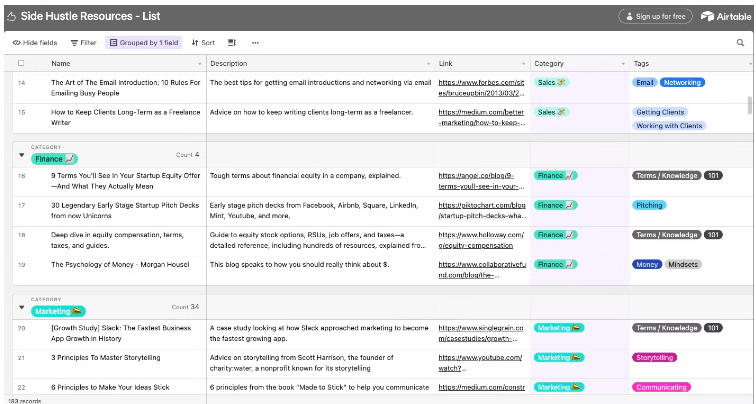Click the Networking tag
756x404 pixels.
(682, 82)
